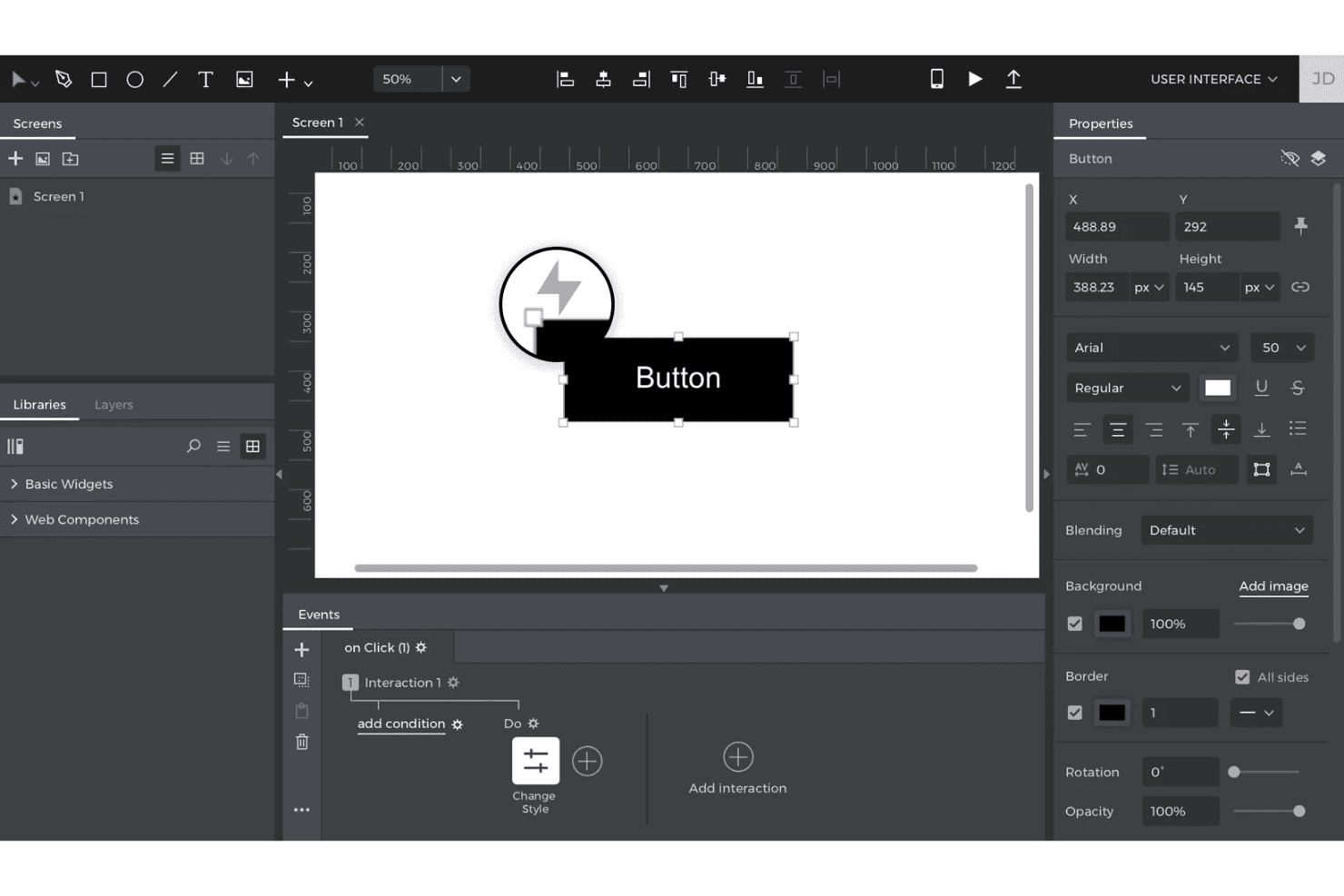Open the Regular font style dropdown
Viewport: 1344px width, 896px height.
pyautogui.click(x=1128, y=388)
